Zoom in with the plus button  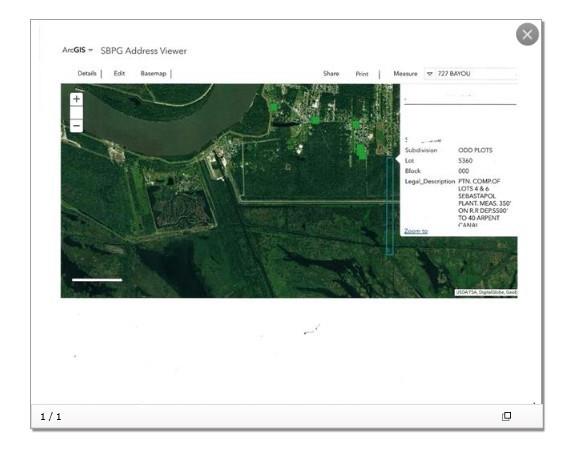76,99
